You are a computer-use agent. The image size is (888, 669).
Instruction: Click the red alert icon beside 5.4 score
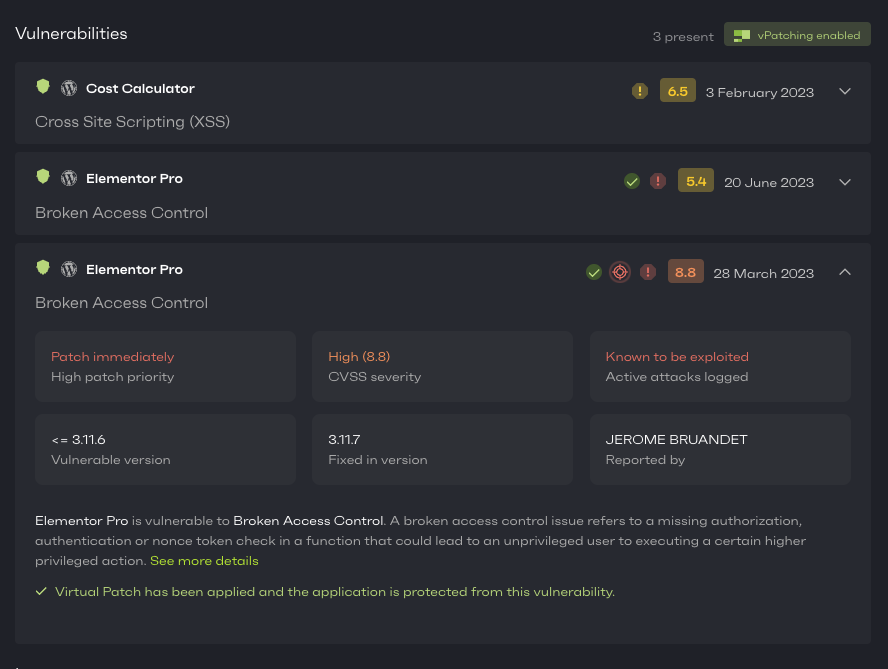(x=658, y=181)
